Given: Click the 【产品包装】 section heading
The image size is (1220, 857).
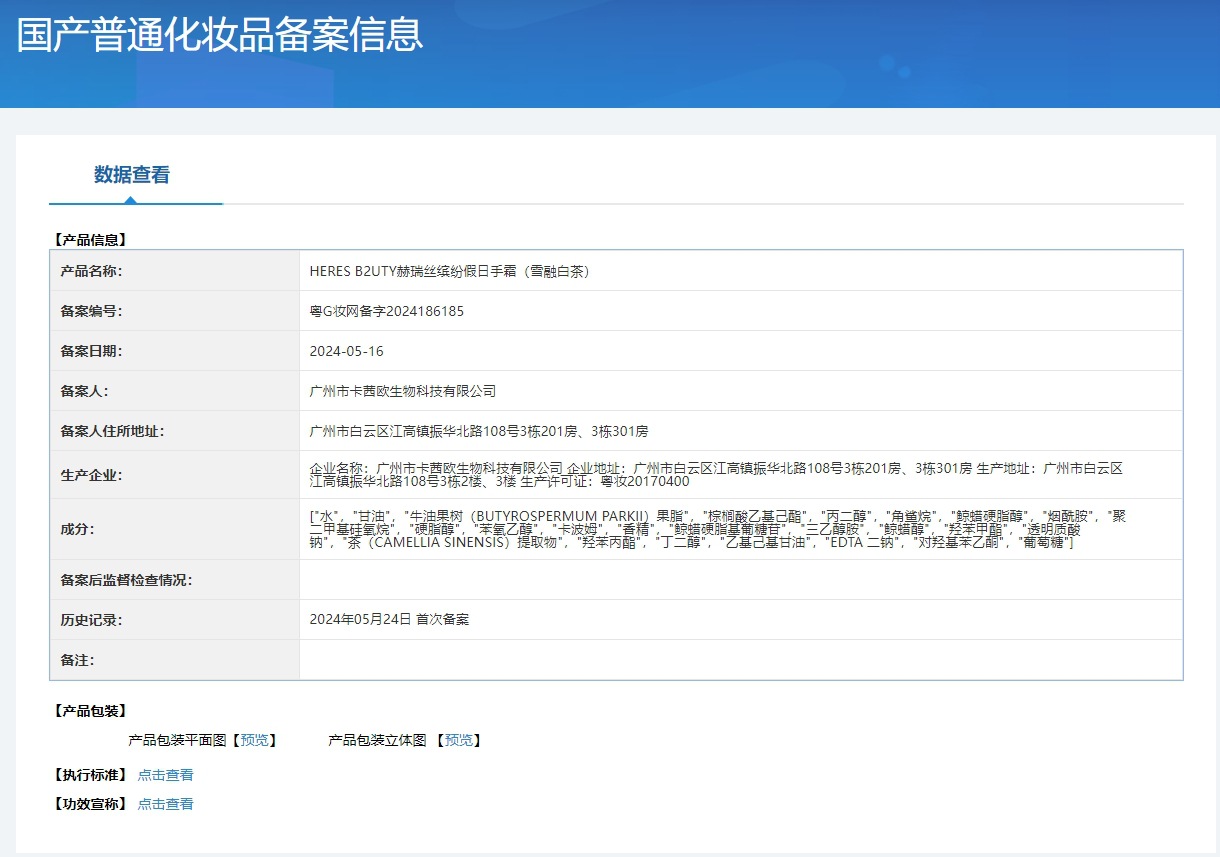Looking at the screenshot, I should [x=89, y=711].
